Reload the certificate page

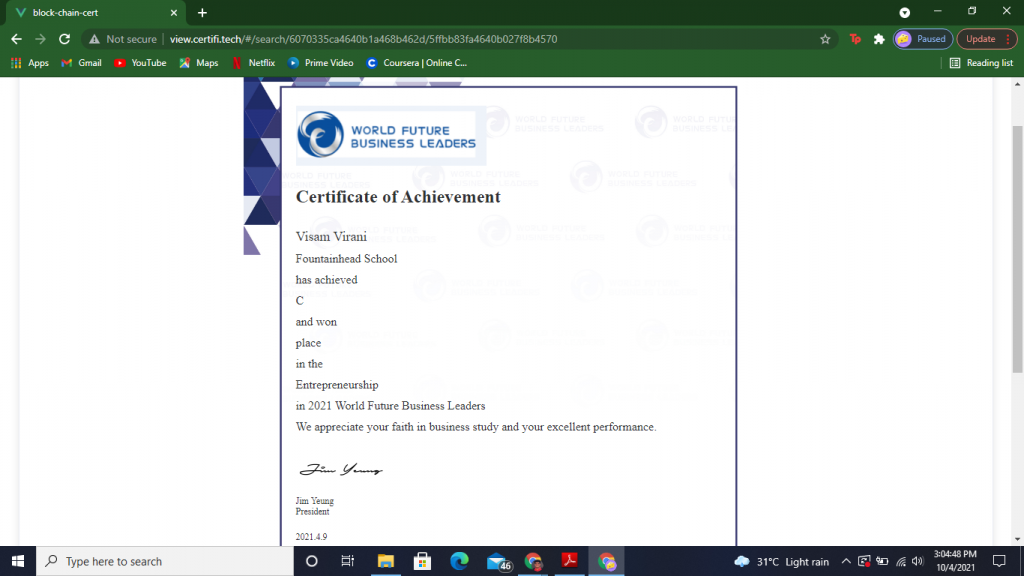coord(64,39)
